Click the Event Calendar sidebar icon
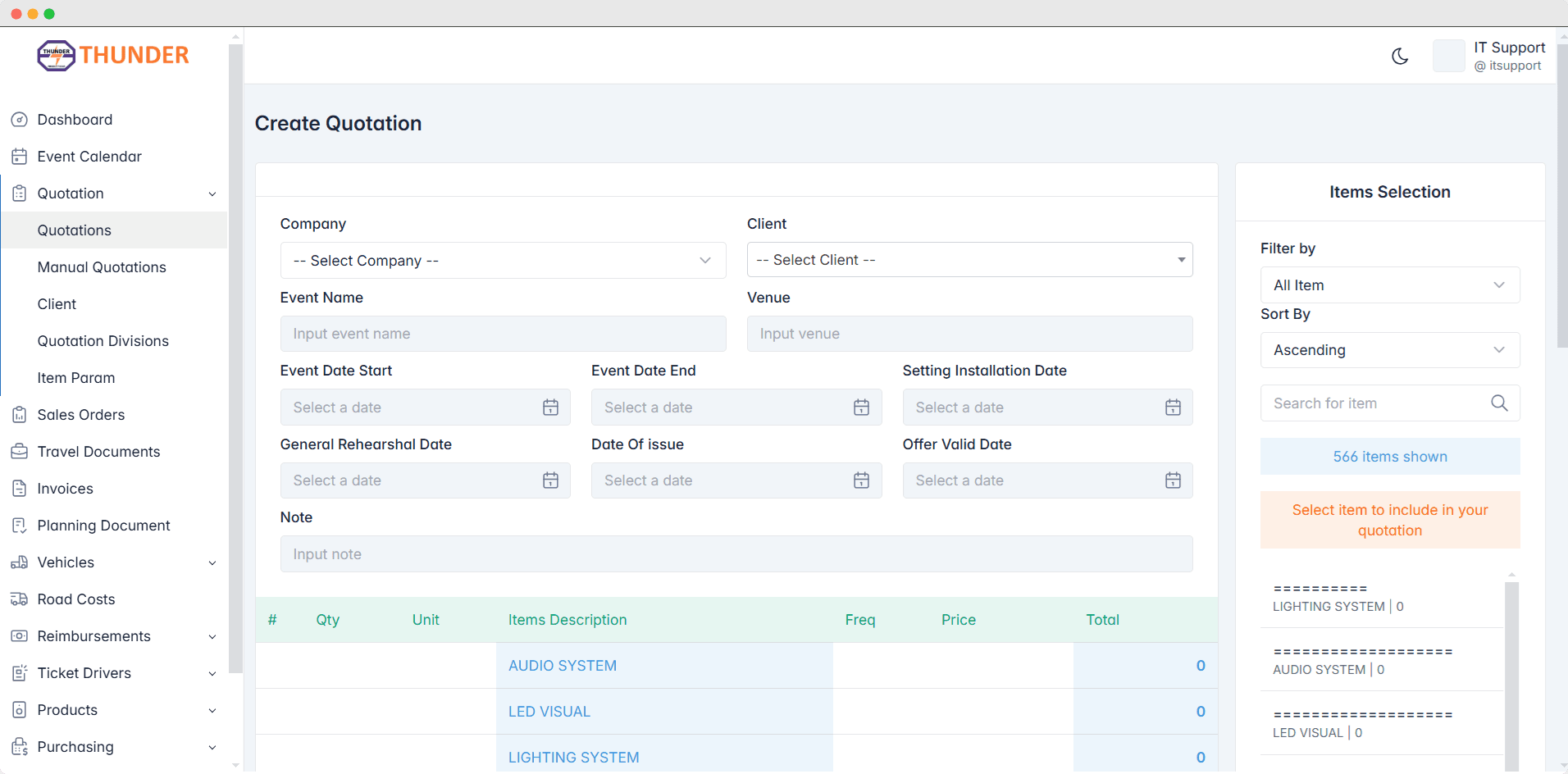Image resolution: width=1568 pixels, height=774 pixels. (20, 157)
